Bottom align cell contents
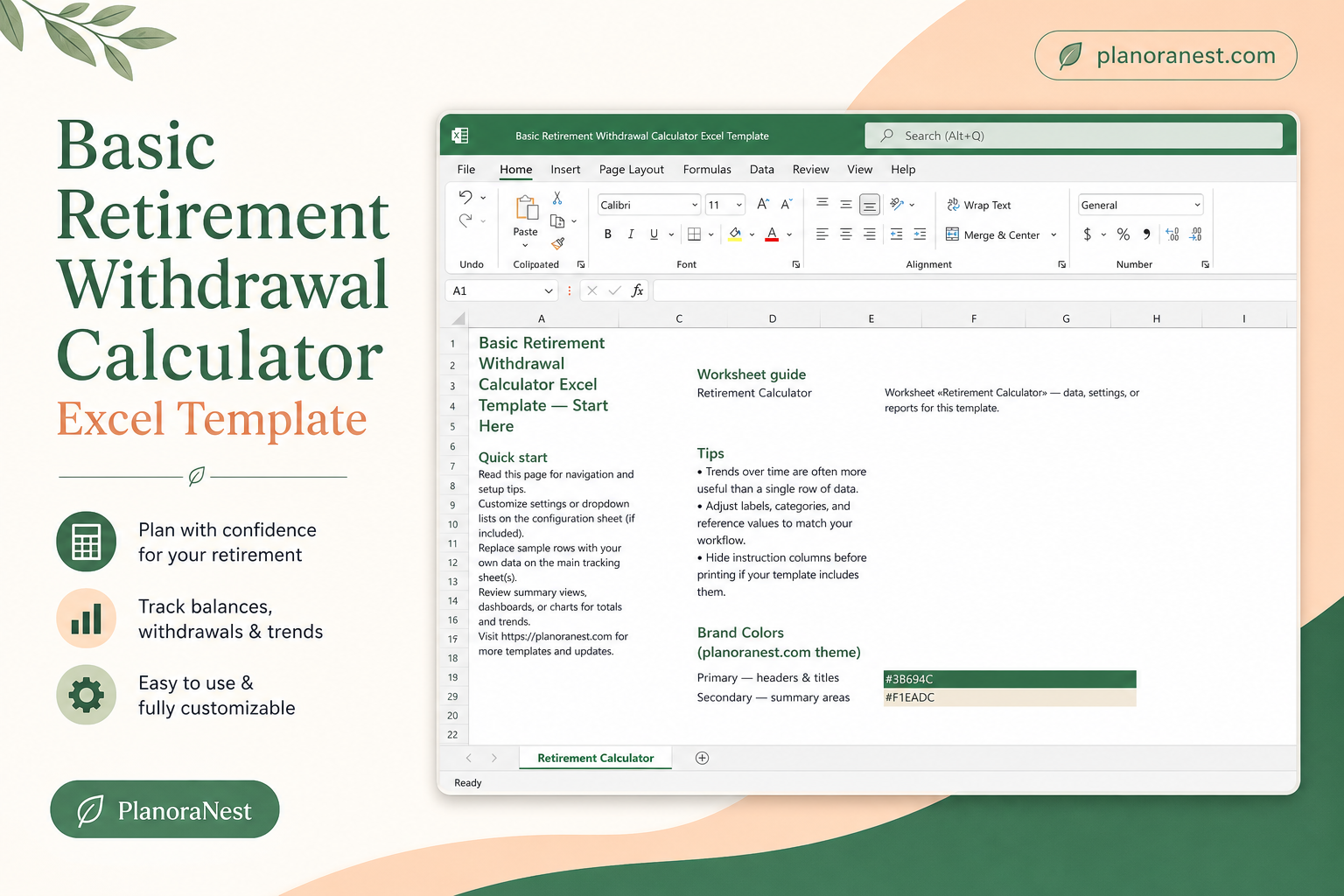The image size is (1344, 896). [869, 205]
